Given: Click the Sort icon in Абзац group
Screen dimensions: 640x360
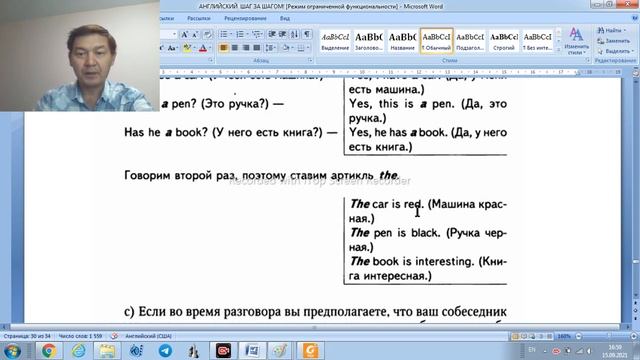Looking at the screenshot, I should click(295, 34).
